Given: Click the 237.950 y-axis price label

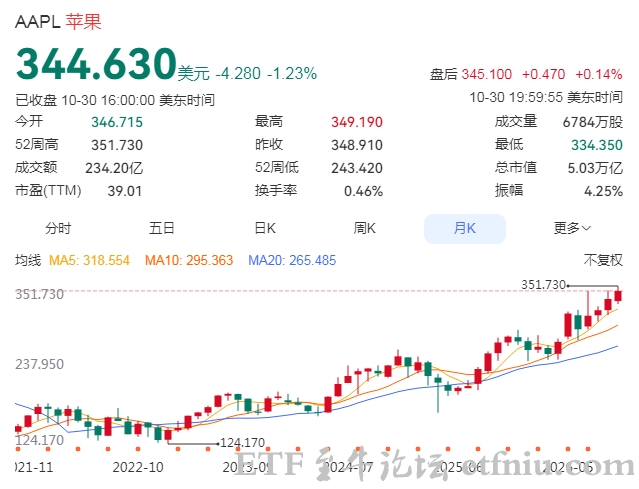Looking at the screenshot, I should click(x=40, y=364).
